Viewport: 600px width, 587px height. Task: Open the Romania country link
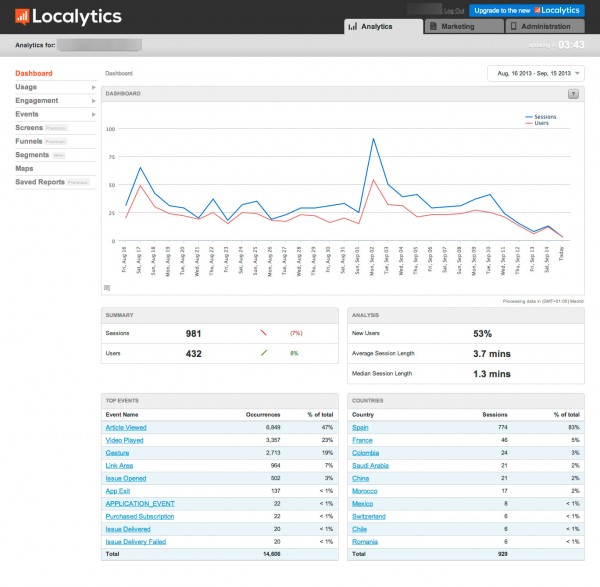pyautogui.click(x=365, y=542)
